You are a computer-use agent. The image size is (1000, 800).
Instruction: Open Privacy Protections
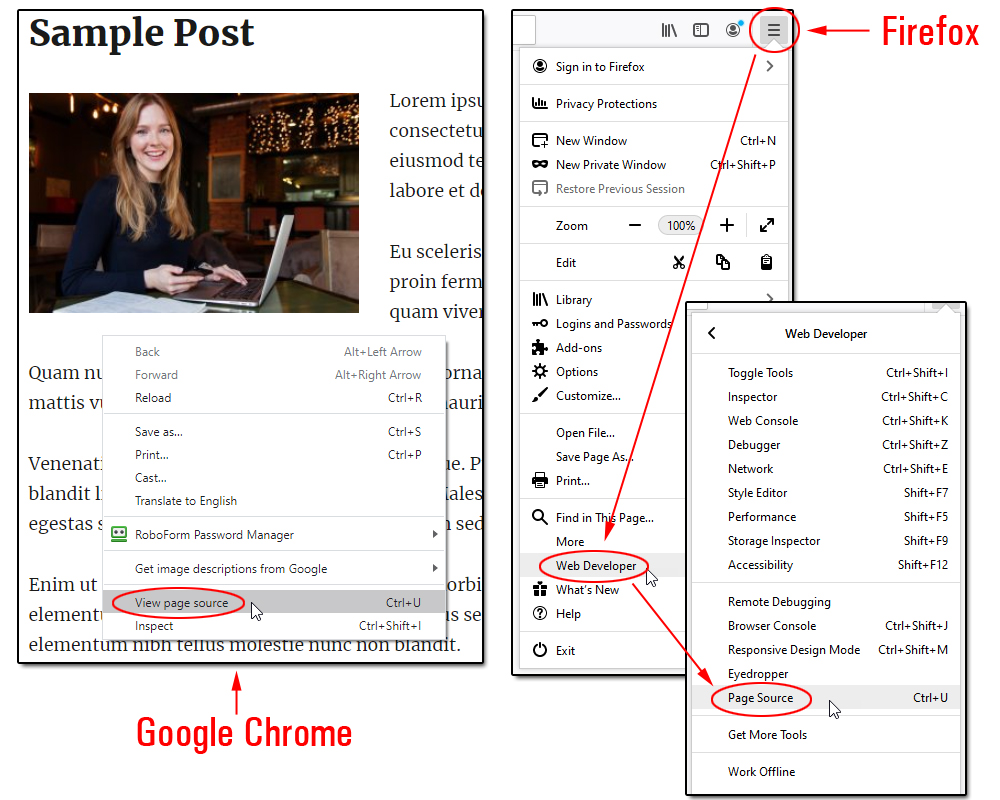coord(654,103)
